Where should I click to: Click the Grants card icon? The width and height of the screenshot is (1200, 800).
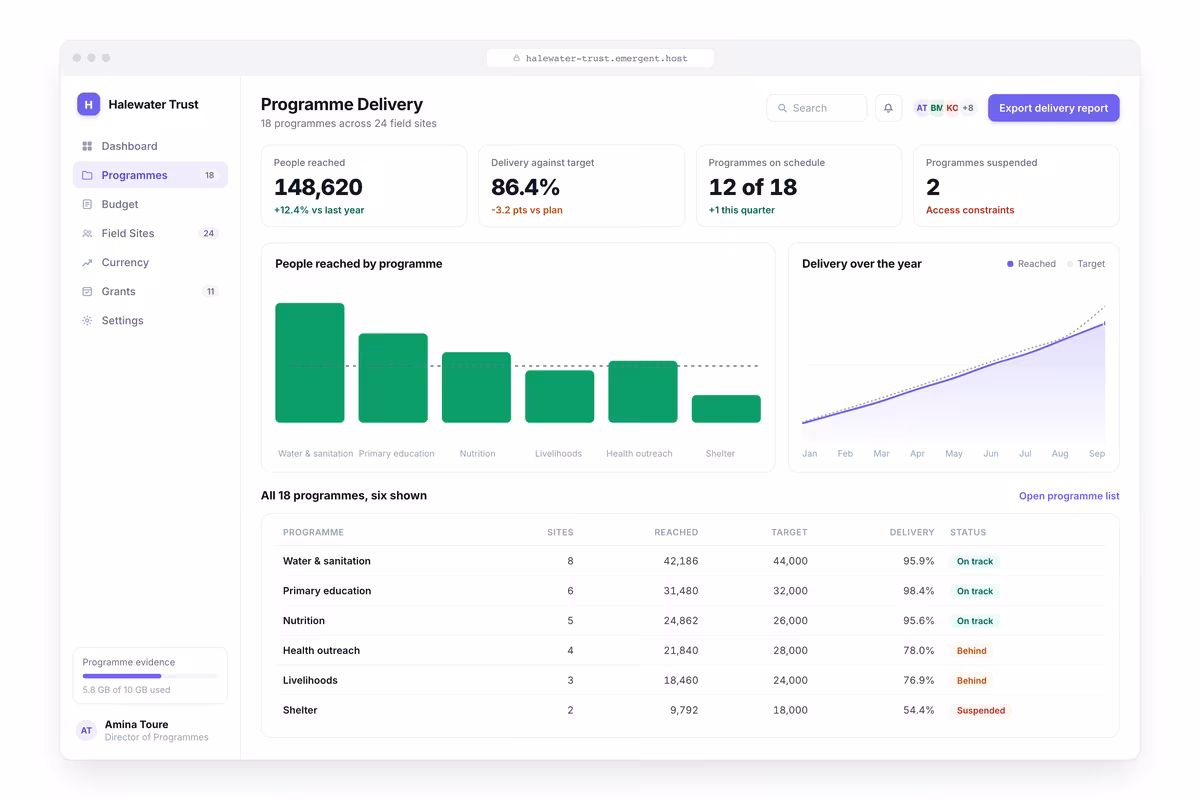point(87,291)
